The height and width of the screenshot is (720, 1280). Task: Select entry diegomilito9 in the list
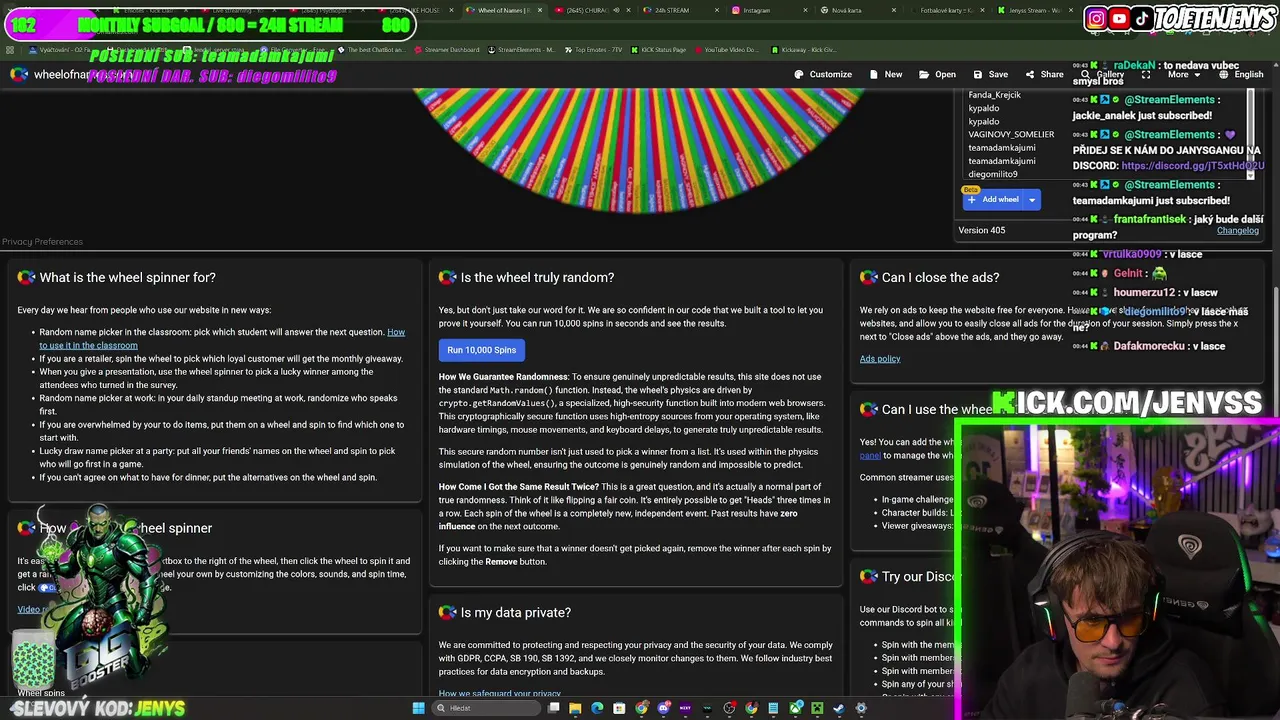point(992,174)
